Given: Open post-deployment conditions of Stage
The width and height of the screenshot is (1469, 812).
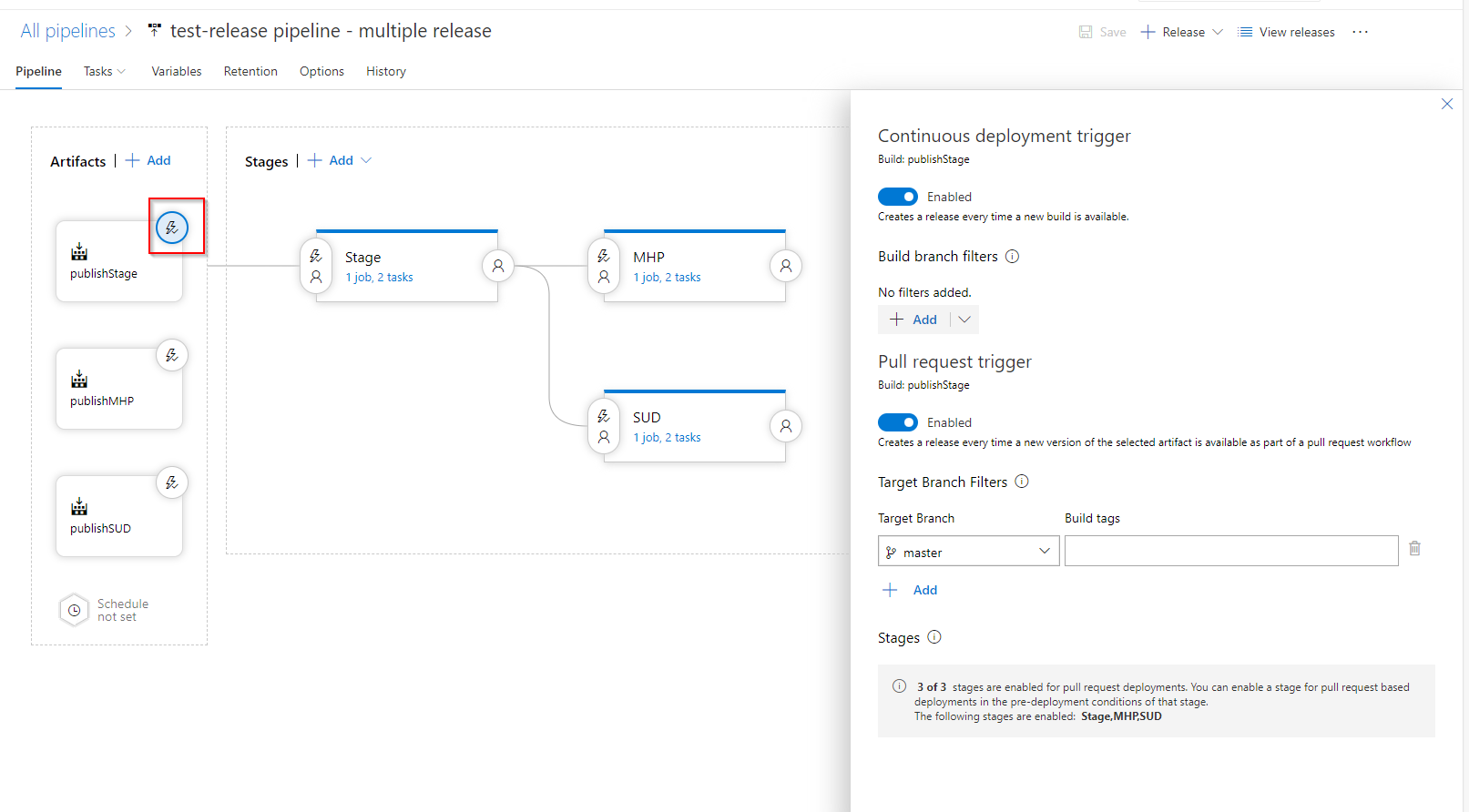Looking at the screenshot, I should 498,266.
